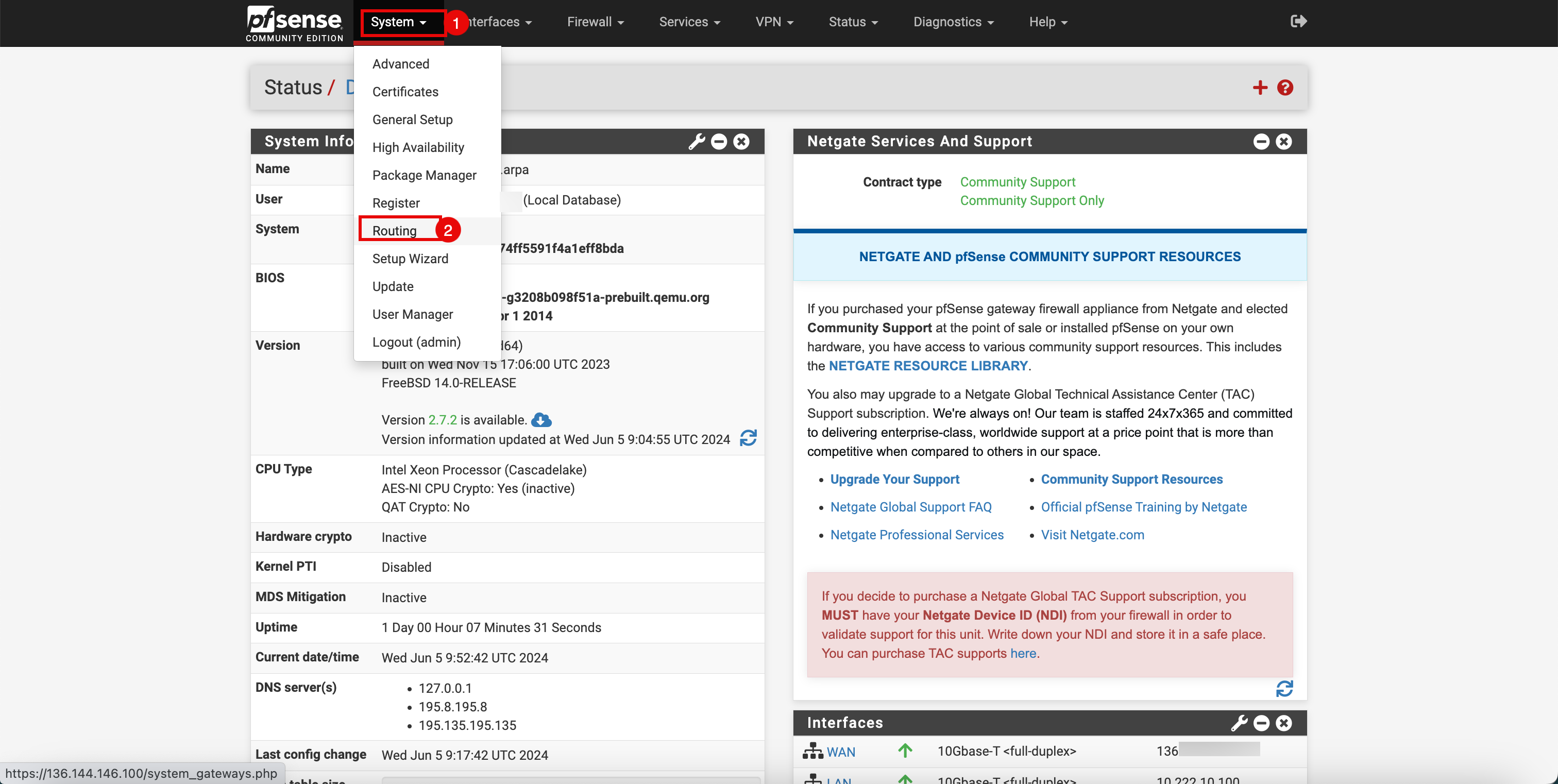
Task: Click the red plus add-widget icon
Action: click(1260, 88)
